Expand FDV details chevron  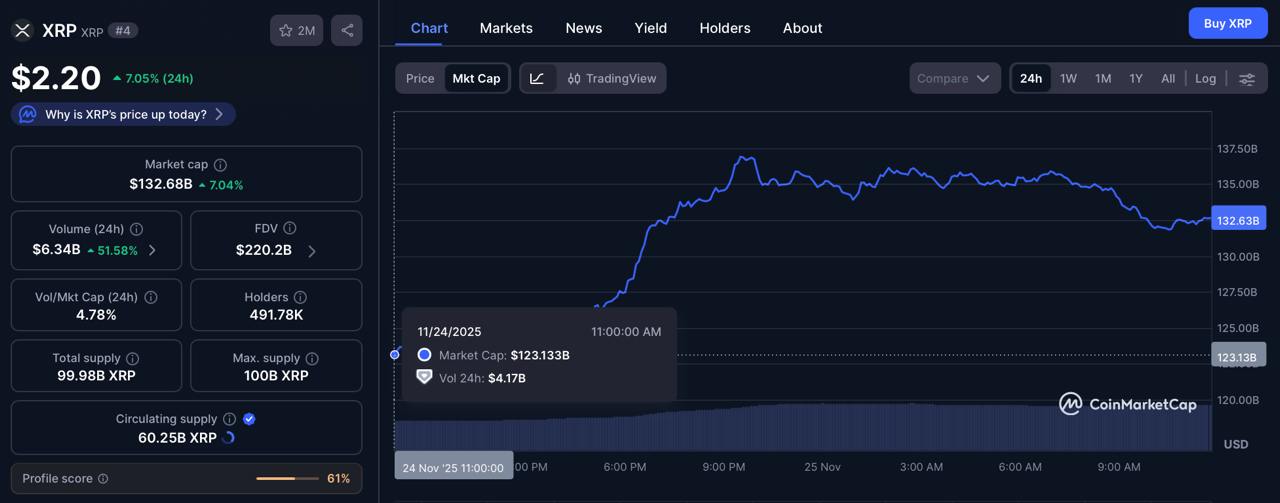point(312,251)
